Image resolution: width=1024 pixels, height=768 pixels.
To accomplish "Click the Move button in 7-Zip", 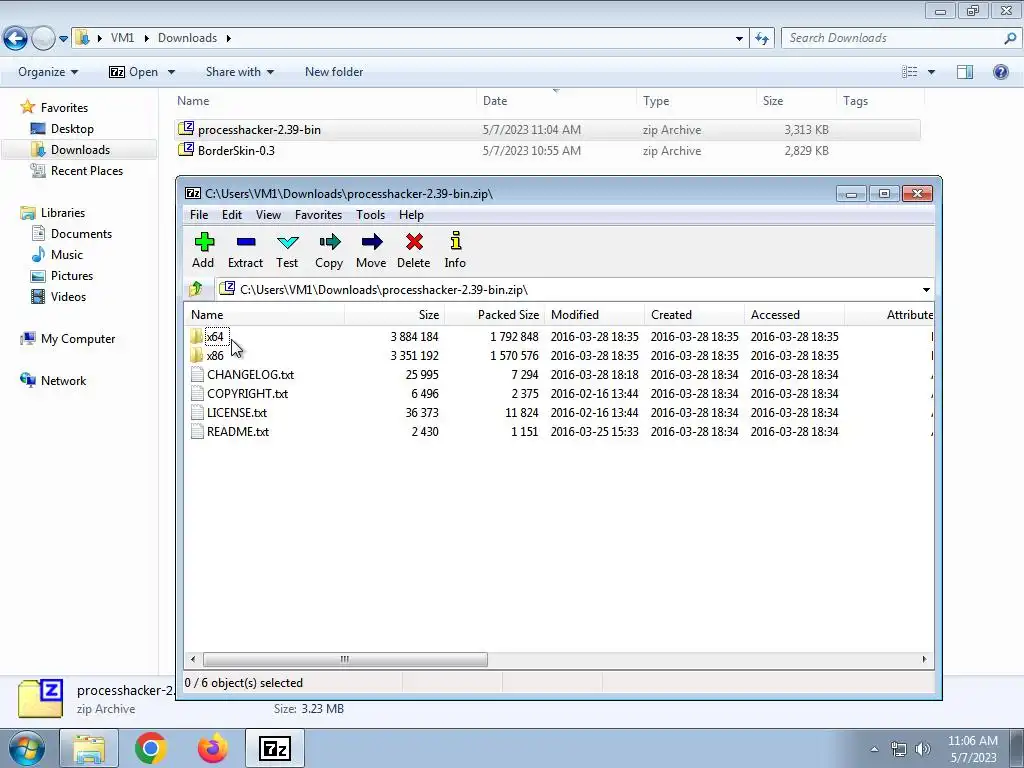I will pos(371,250).
